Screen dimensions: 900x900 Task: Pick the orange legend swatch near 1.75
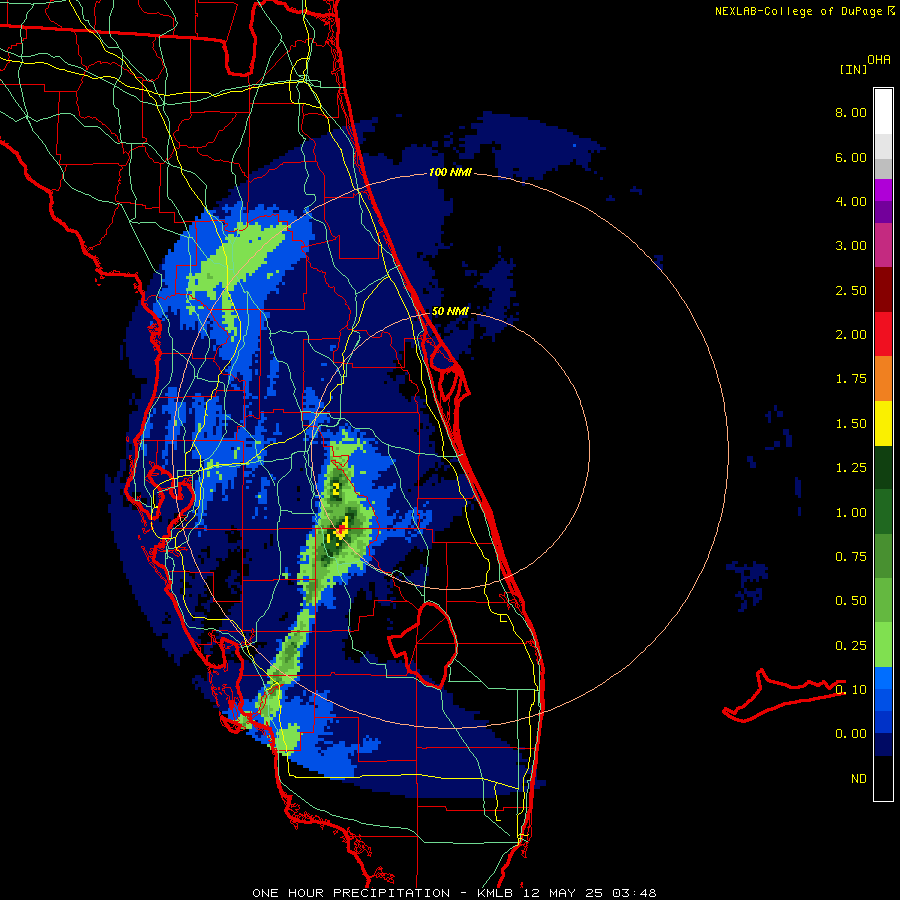point(883,379)
